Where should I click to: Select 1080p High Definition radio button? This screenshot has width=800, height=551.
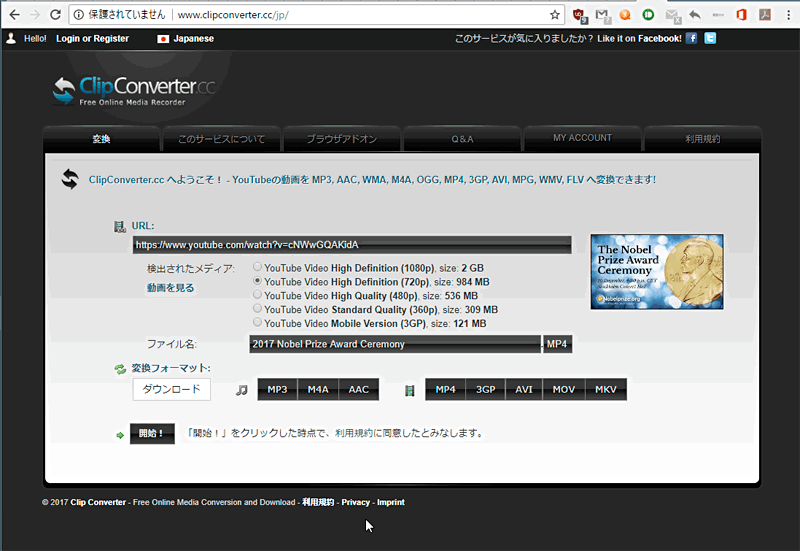tap(258, 267)
